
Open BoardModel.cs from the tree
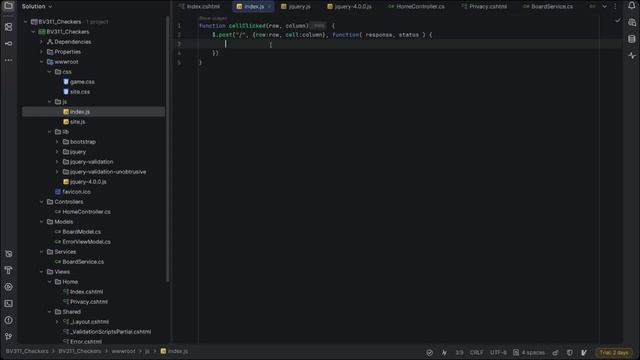pos(78,232)
